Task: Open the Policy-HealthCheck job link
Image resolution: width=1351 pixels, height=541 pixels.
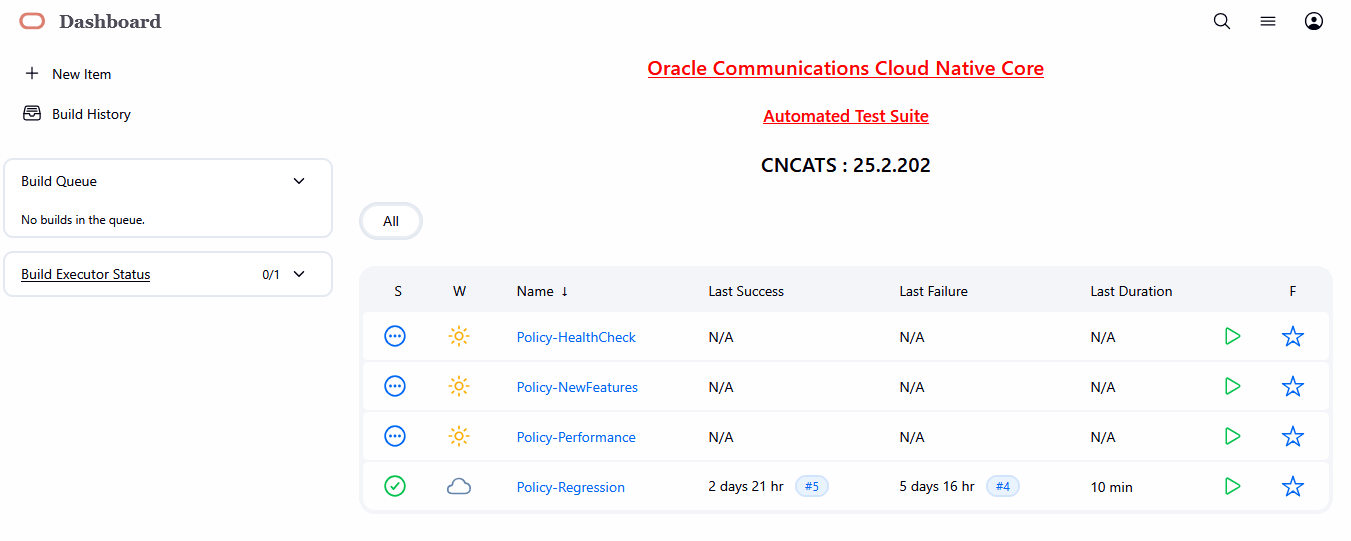Action: coord(576,337)
